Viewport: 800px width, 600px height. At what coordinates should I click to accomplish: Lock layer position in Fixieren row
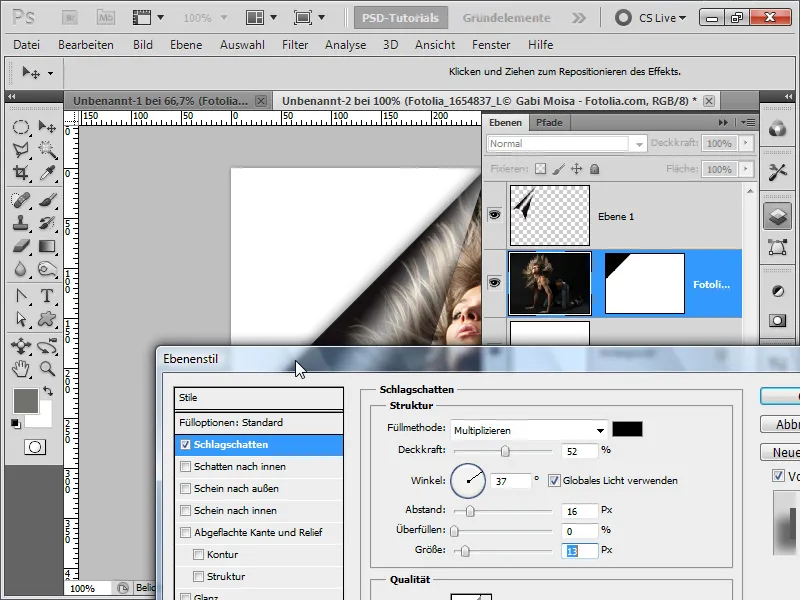[576, 169]
